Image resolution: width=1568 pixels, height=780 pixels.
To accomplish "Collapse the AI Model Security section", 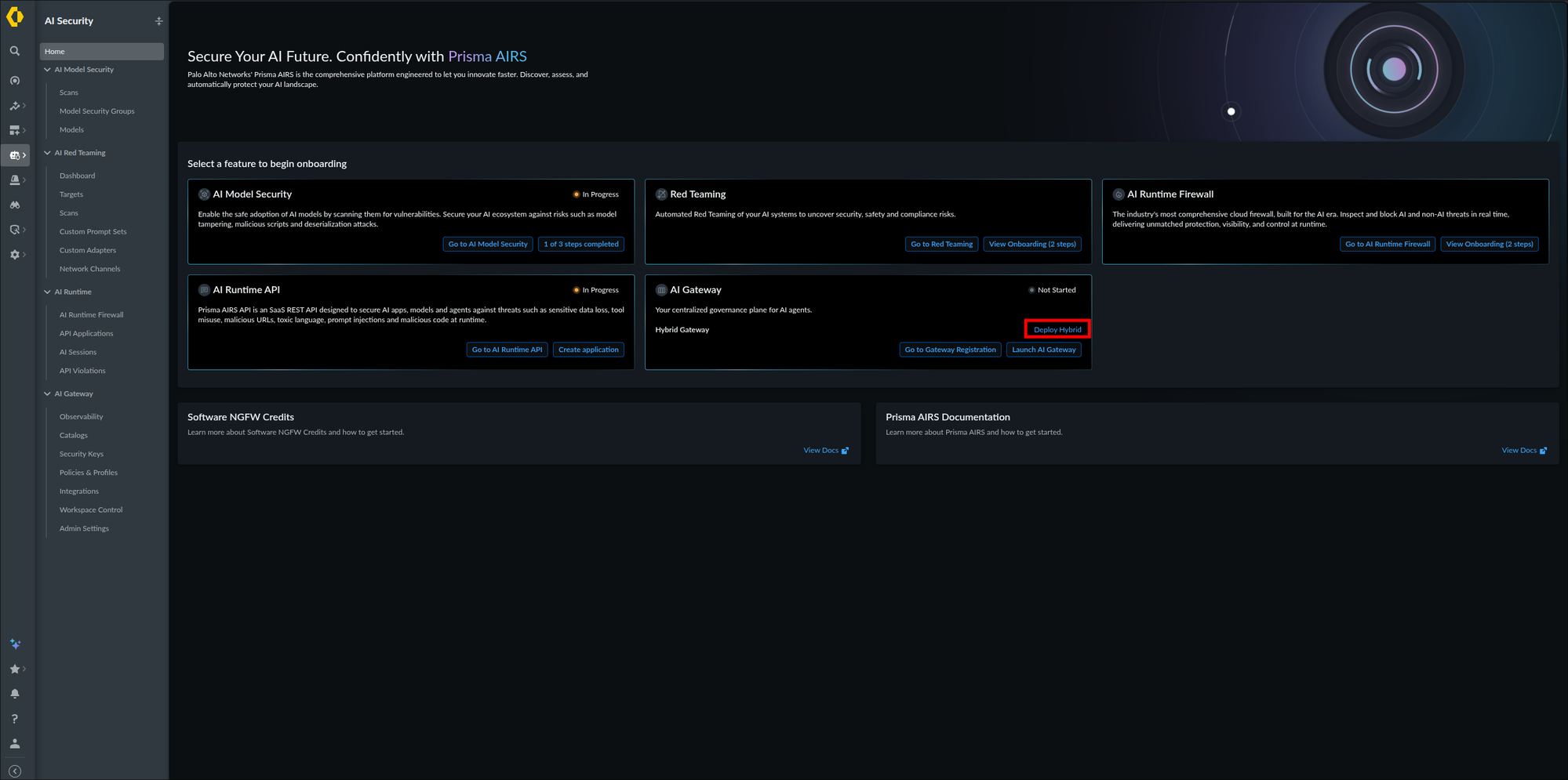I will click(48, 70).
